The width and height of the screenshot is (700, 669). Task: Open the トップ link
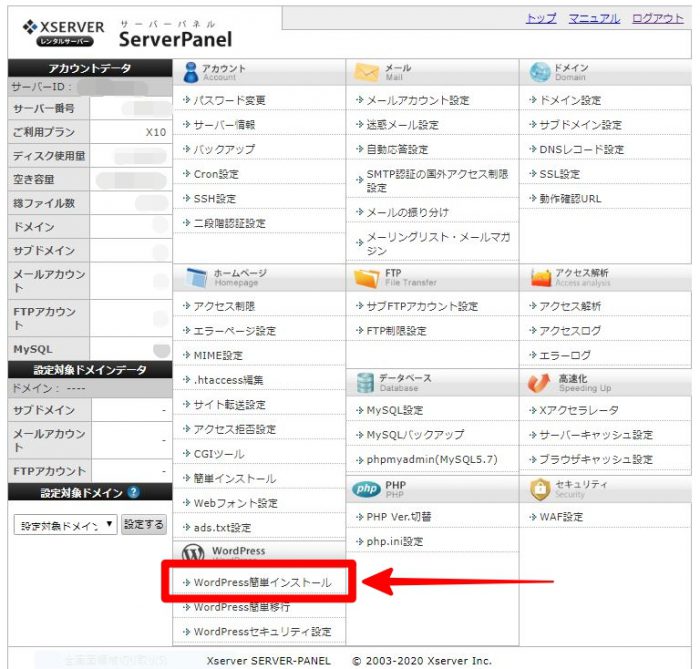click(x=541, y=18)
